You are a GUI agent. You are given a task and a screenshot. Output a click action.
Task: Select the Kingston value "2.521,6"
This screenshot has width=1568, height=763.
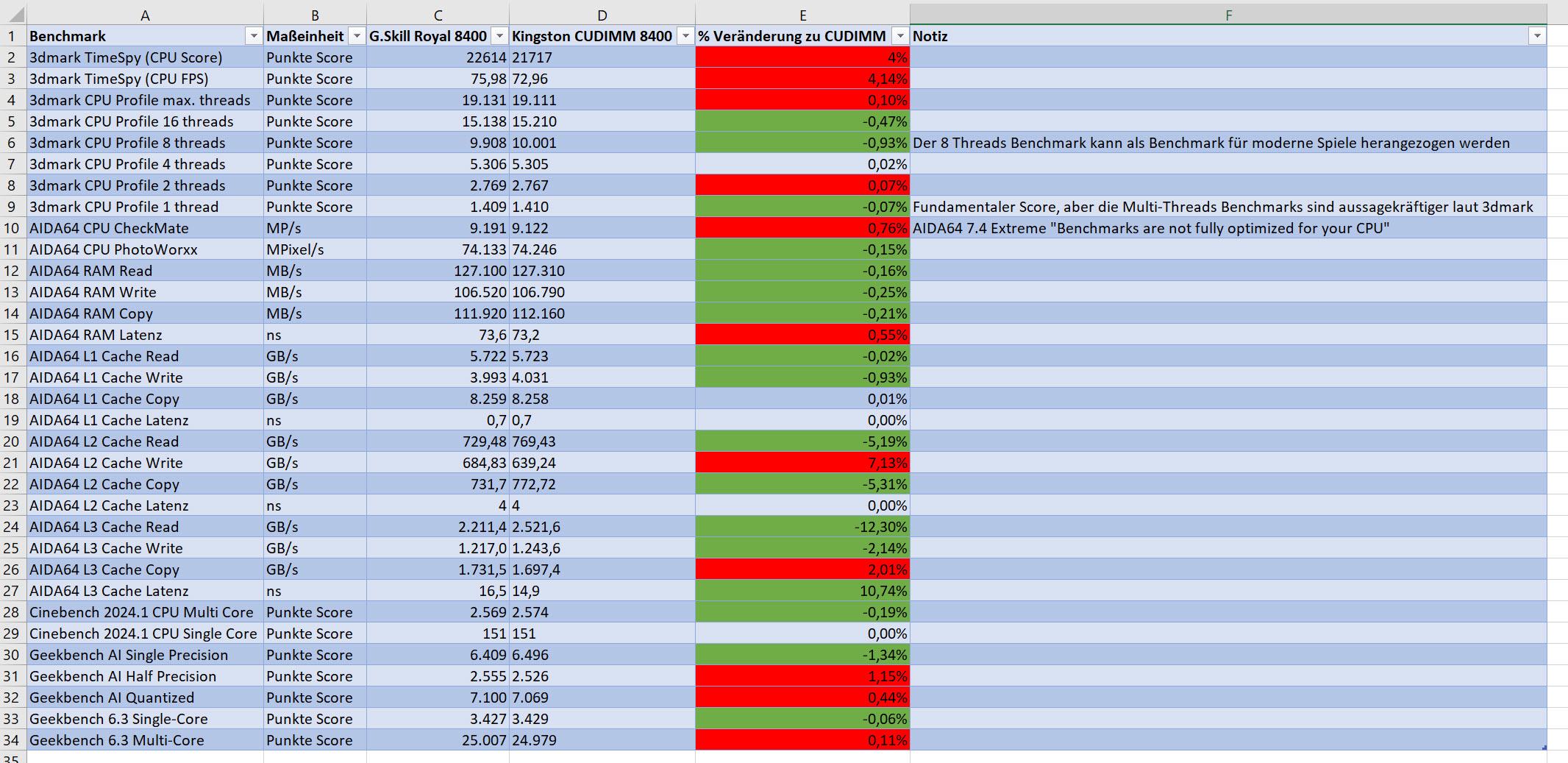(x=602, y=527)
